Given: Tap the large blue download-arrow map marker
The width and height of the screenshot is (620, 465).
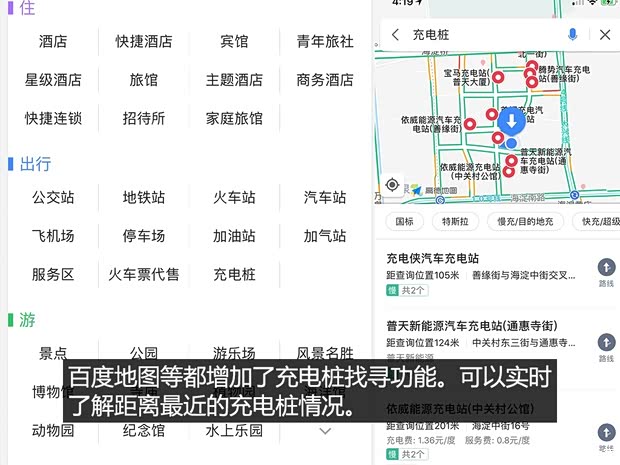Looking at the screenshot, I should pyautogui.click(x=511, y=121).
